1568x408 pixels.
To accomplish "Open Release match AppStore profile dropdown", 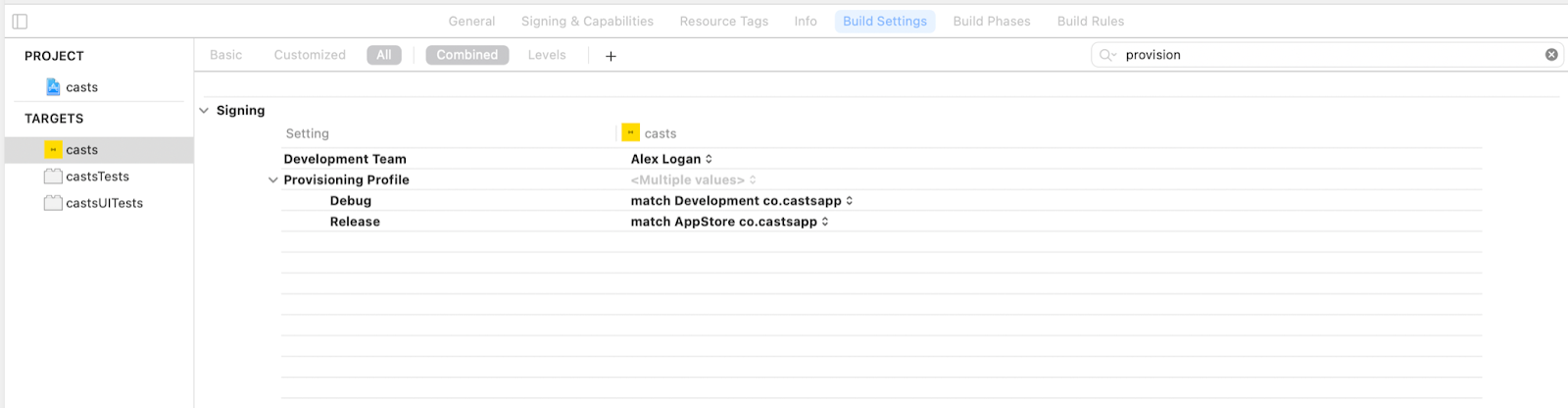I will (730, 222).
